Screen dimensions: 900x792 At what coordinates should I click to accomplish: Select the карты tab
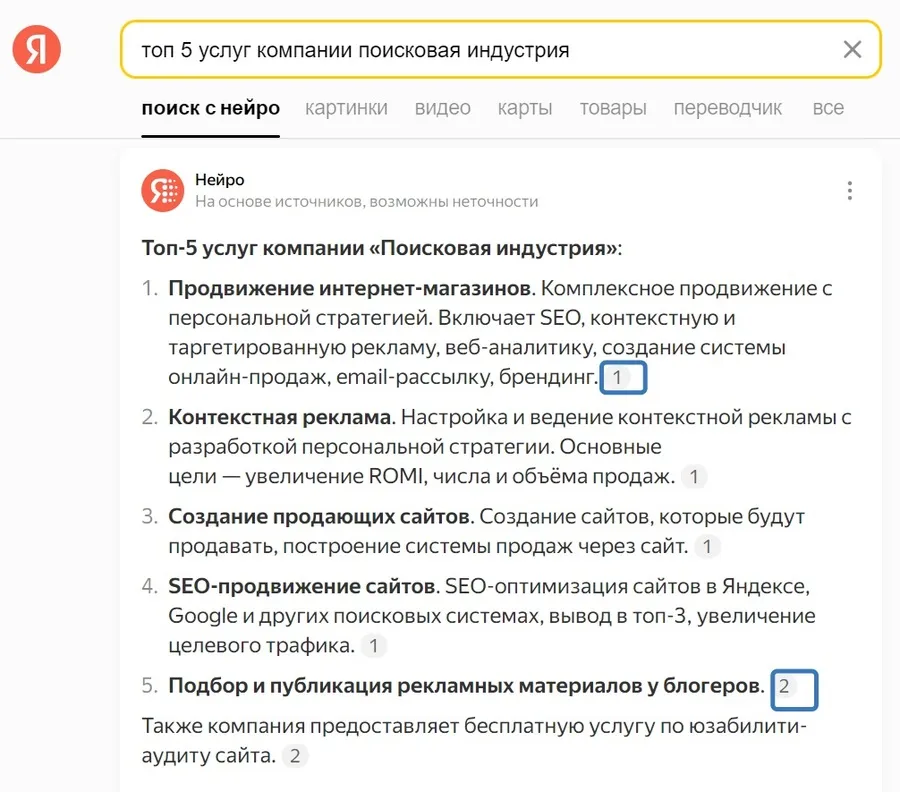524,108
